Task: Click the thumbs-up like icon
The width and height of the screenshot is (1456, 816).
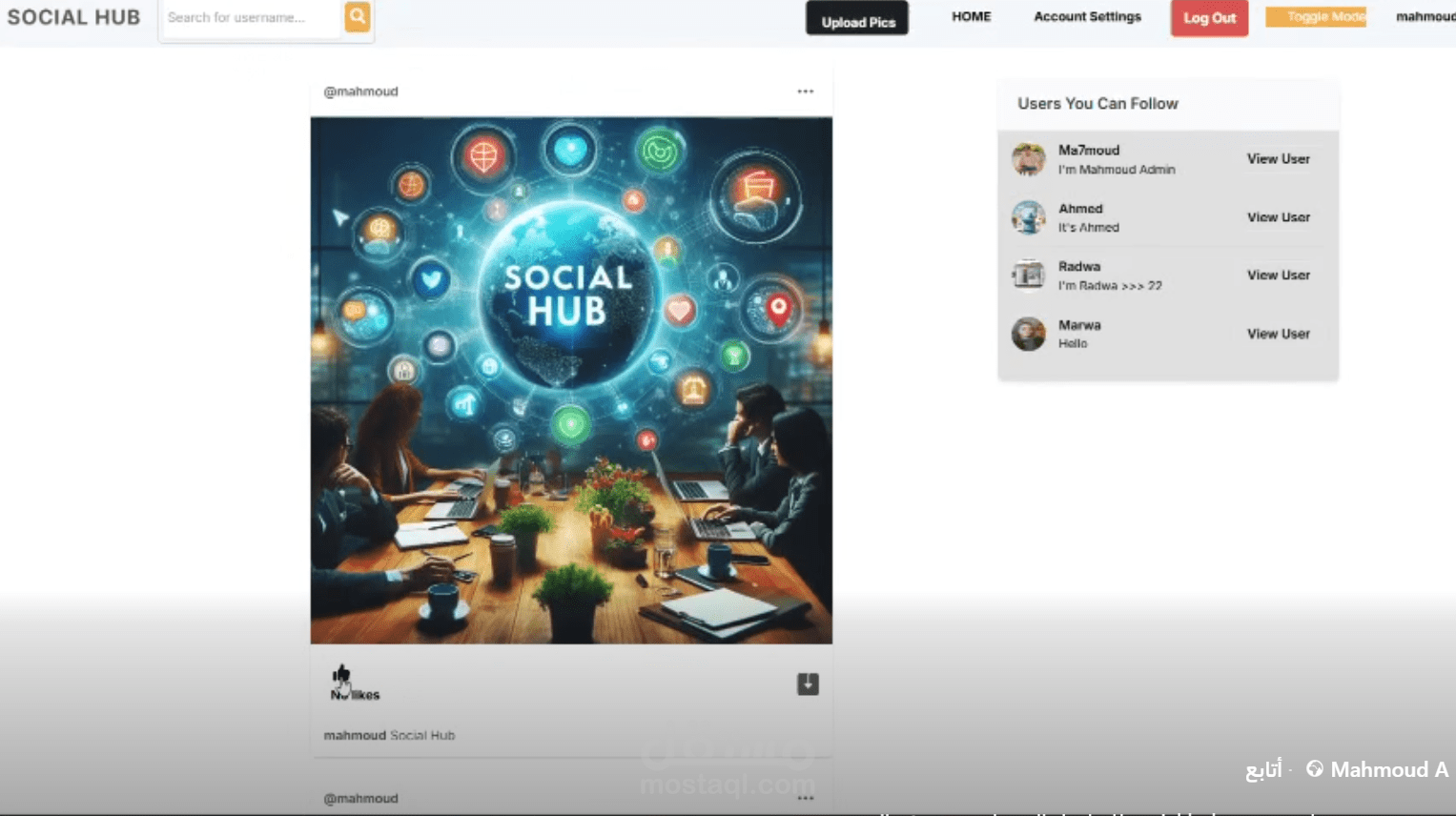Action: 341,676
